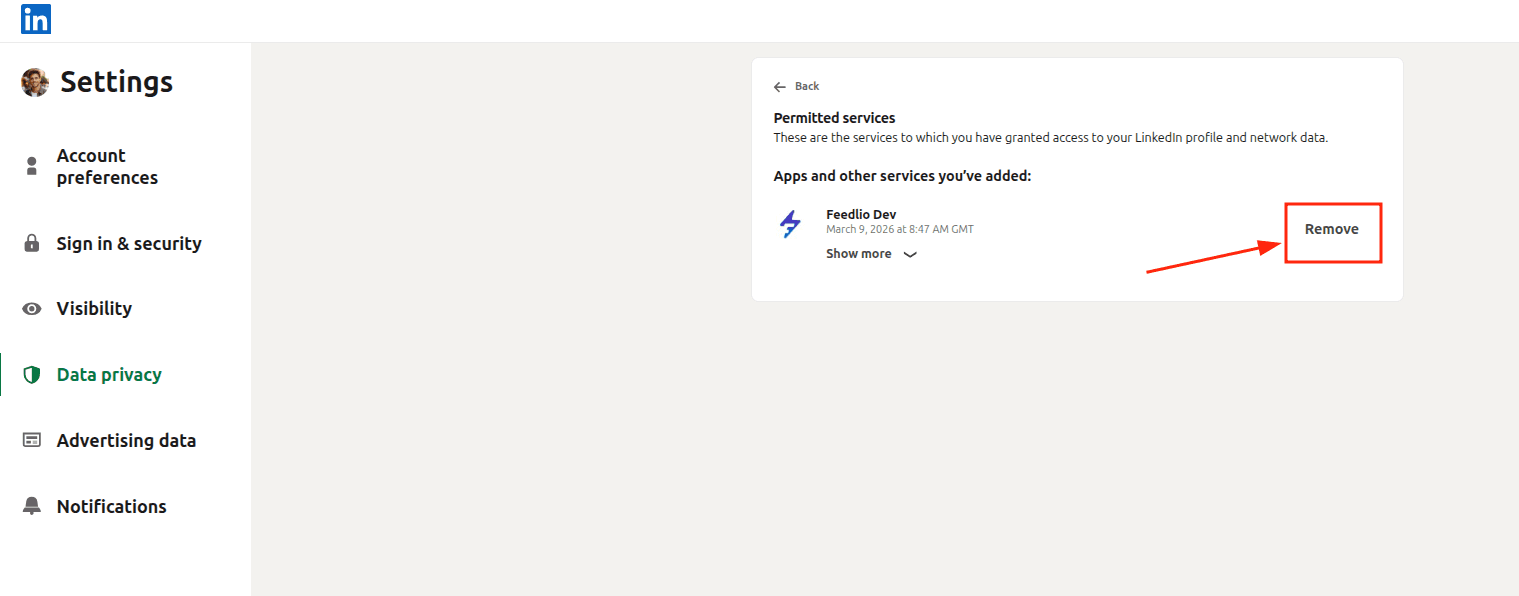Click the Back arrow icon
Screen dimensions: 1519x596
click(780, 87)
